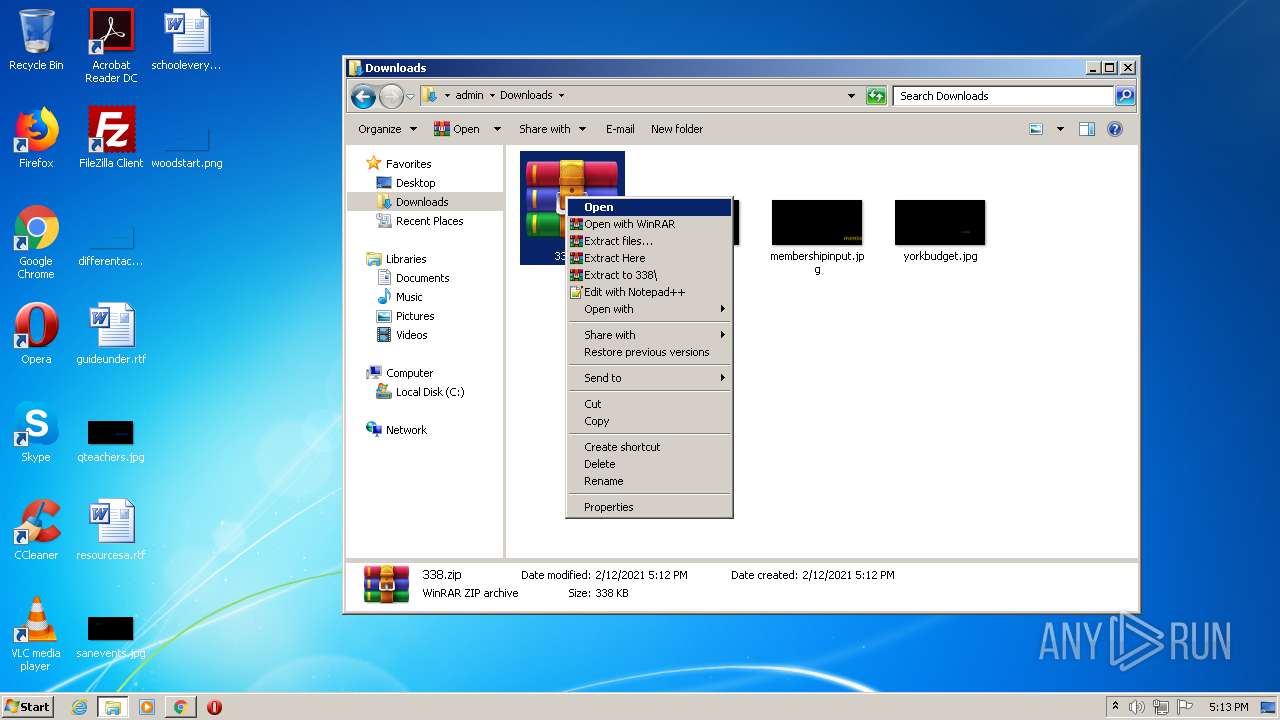Choose Copy from context menu
The image size is (1280, 720).
(x=649, y=421)
